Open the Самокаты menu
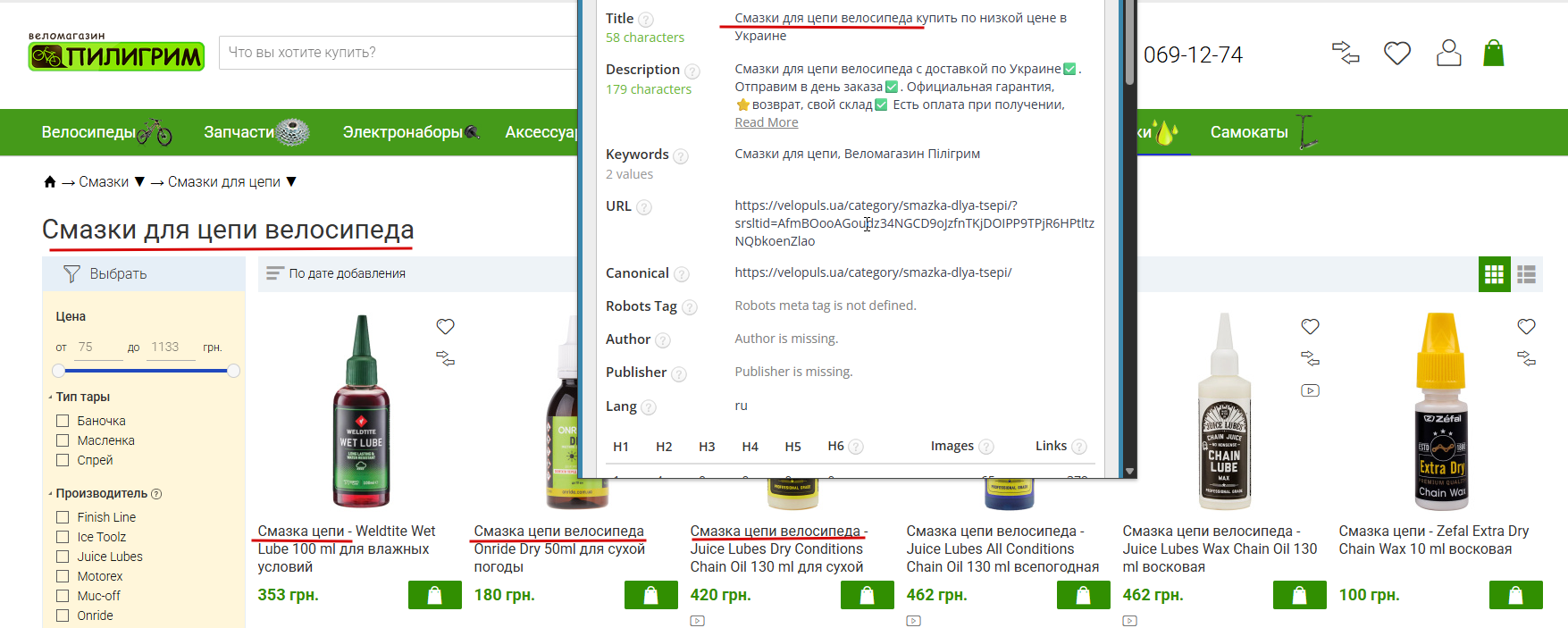 1263,132
